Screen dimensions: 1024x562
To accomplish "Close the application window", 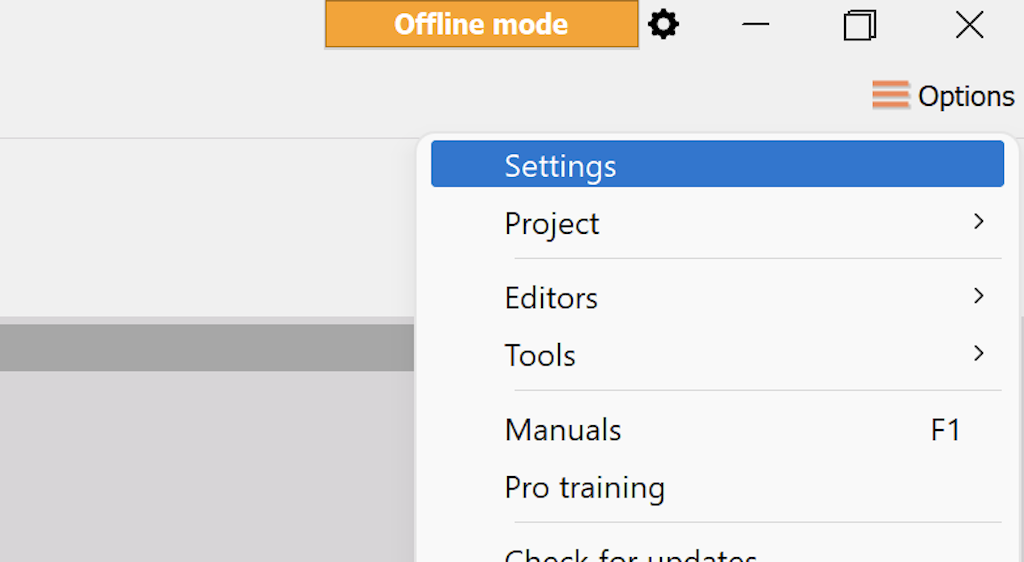I will pos(969,25).
